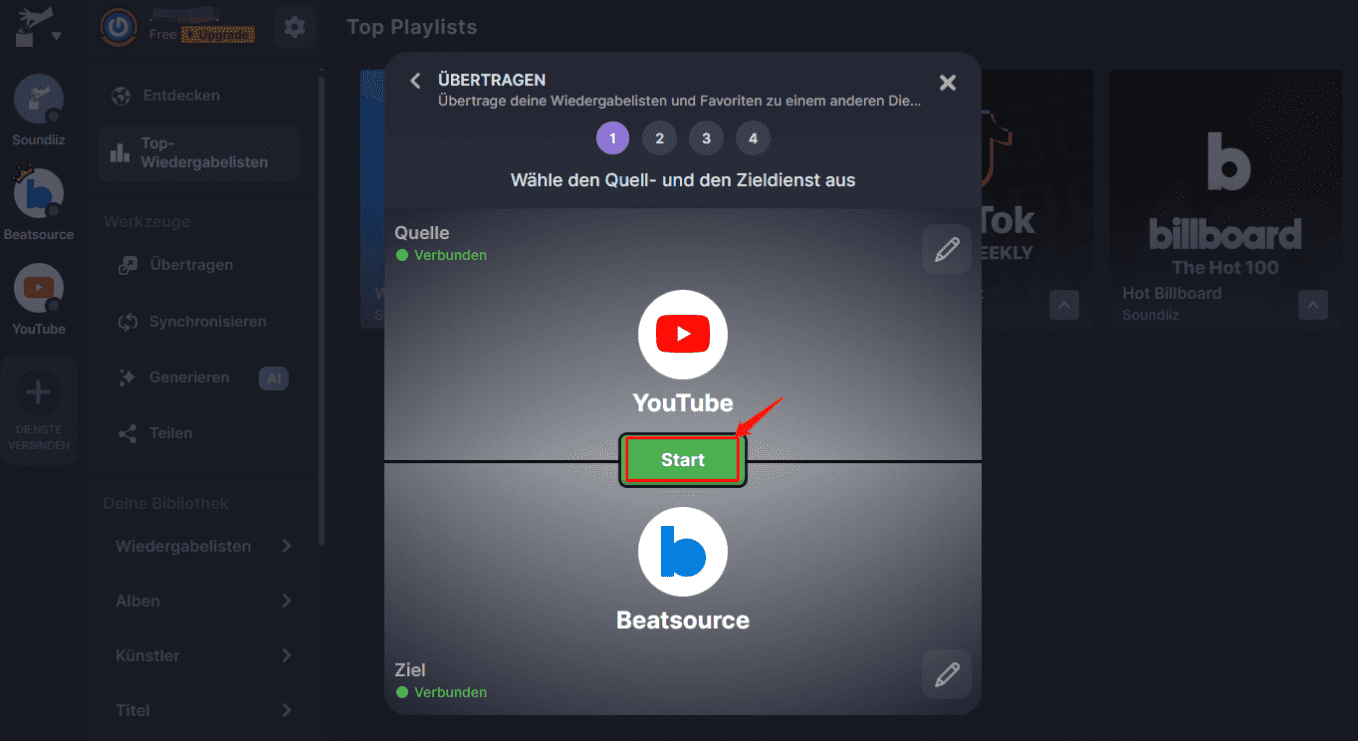Click the Top Playlists heading

[412, 27]
